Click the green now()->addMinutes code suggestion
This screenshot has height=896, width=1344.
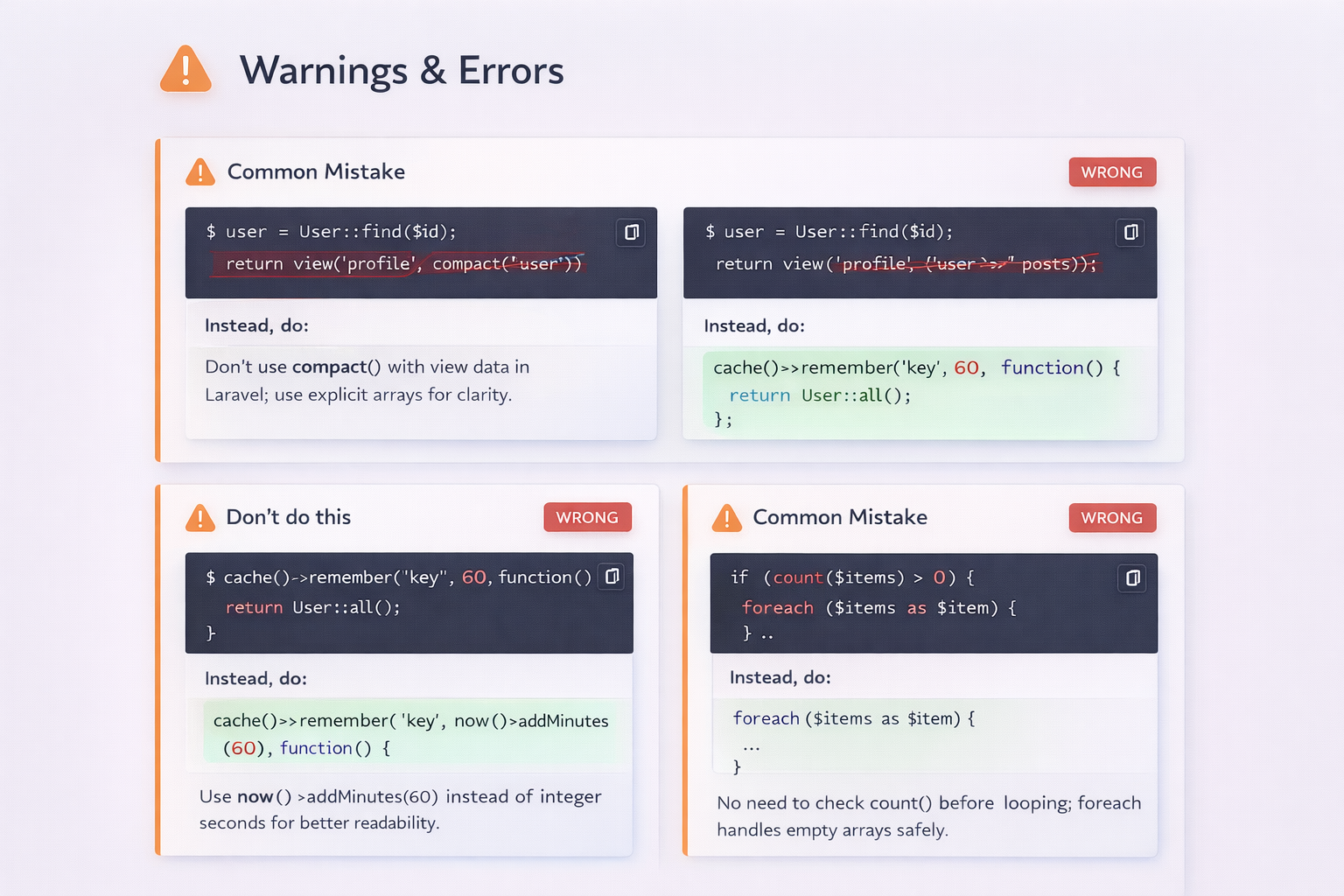click(x=410, y=733)
